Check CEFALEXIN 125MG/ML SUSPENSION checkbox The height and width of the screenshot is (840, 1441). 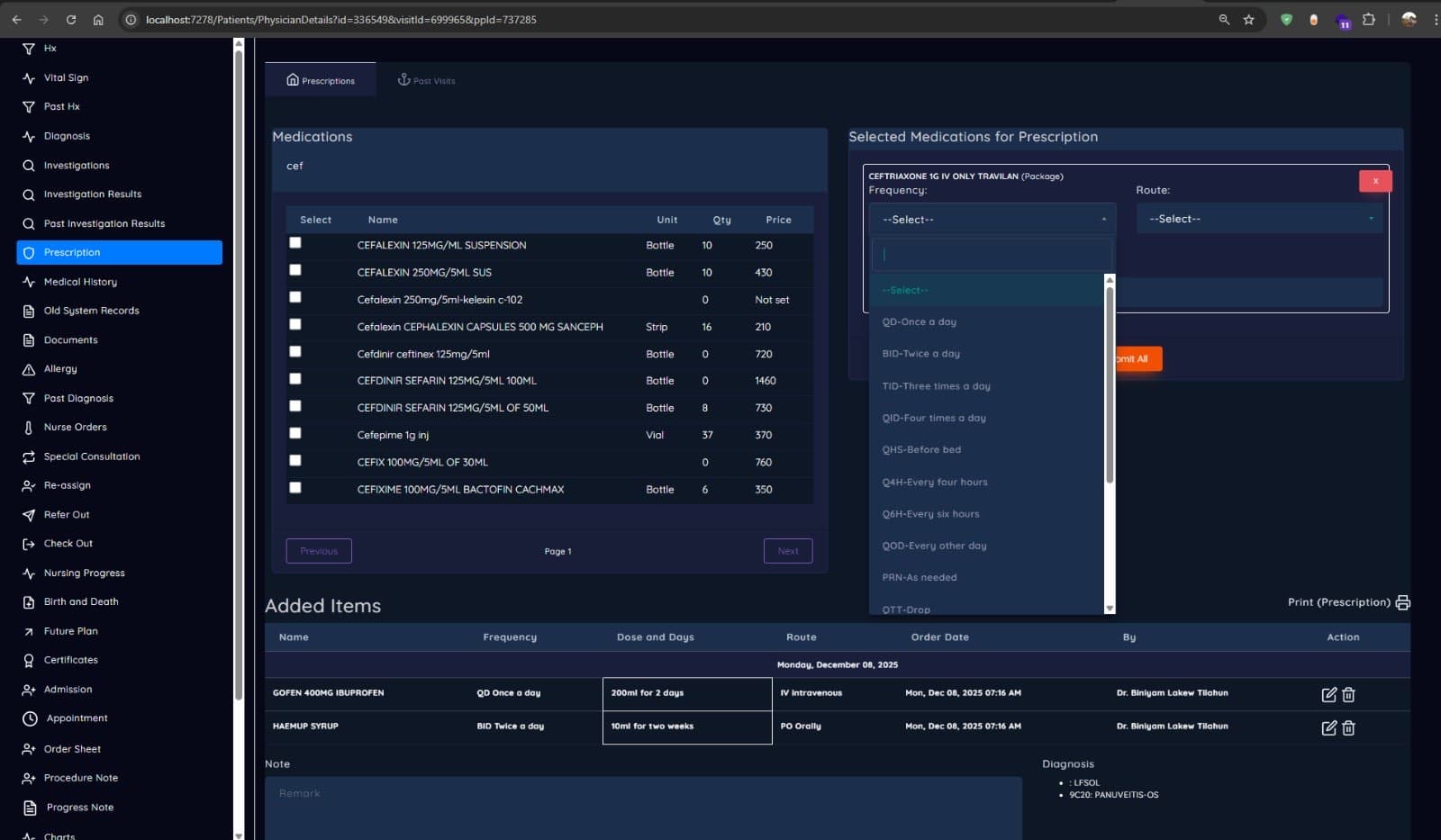tap(295, 243)
